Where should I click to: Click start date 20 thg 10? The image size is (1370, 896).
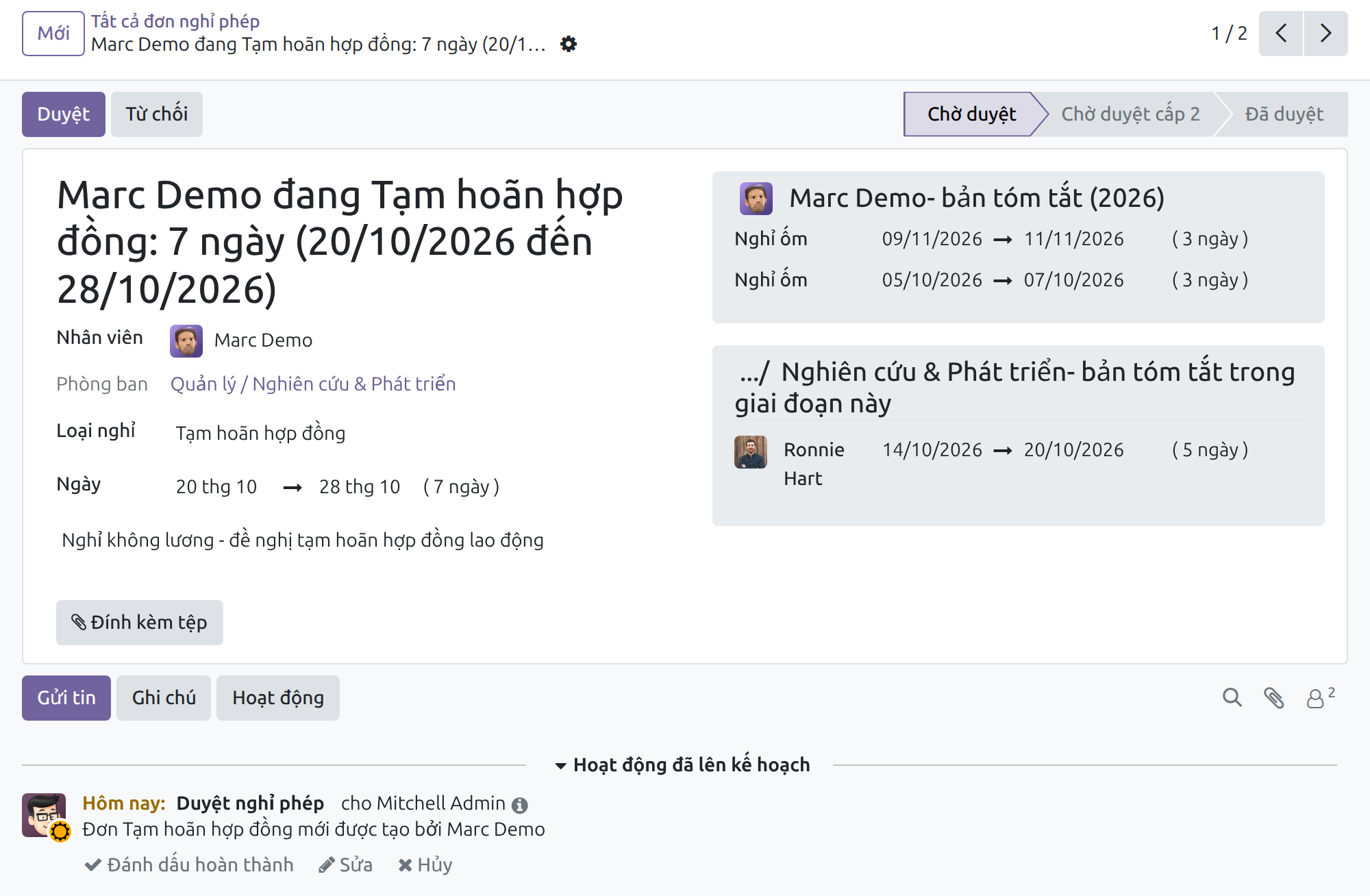[x=216, y=487]
